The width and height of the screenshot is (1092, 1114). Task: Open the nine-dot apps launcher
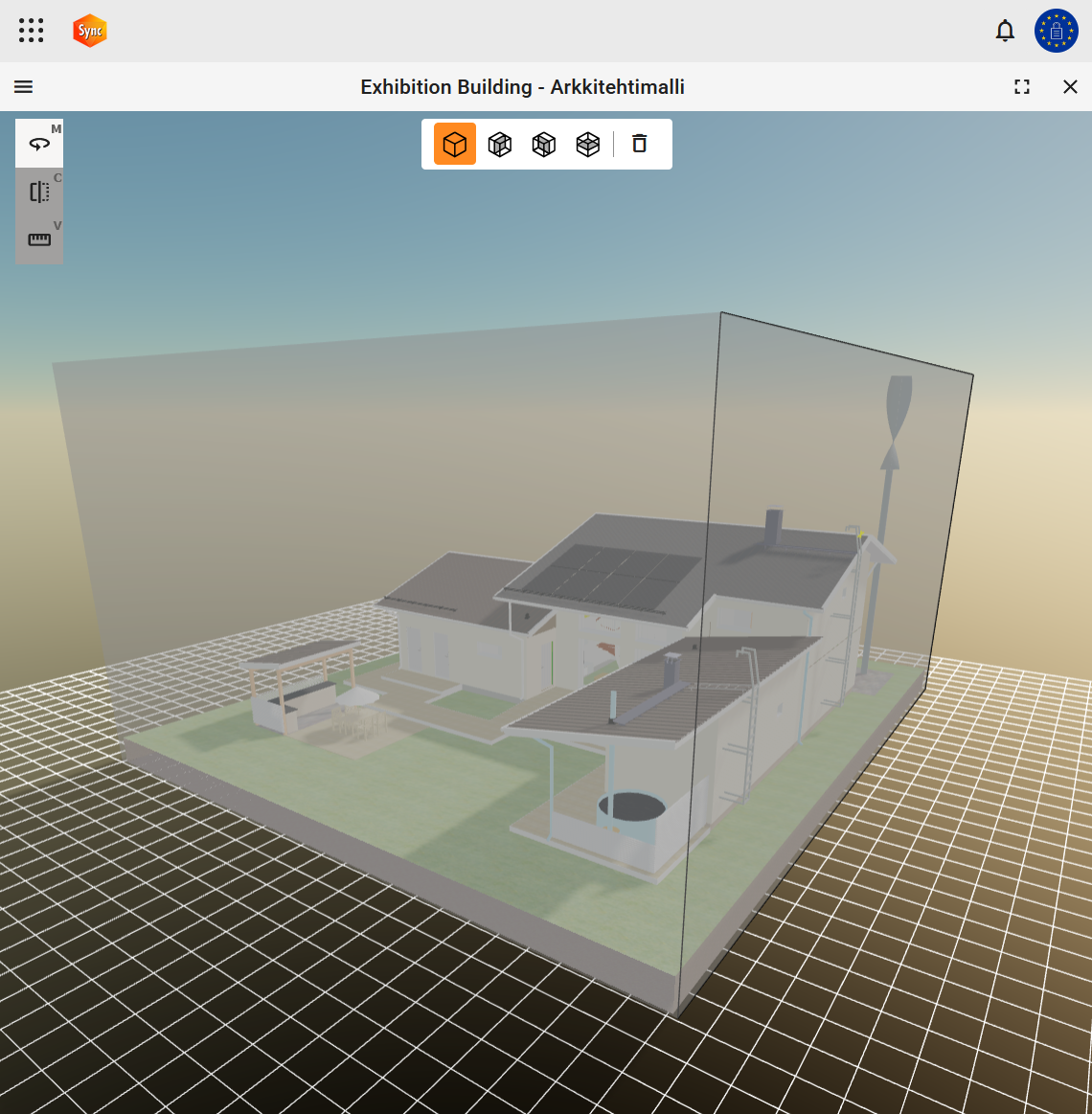click(32, 31)
